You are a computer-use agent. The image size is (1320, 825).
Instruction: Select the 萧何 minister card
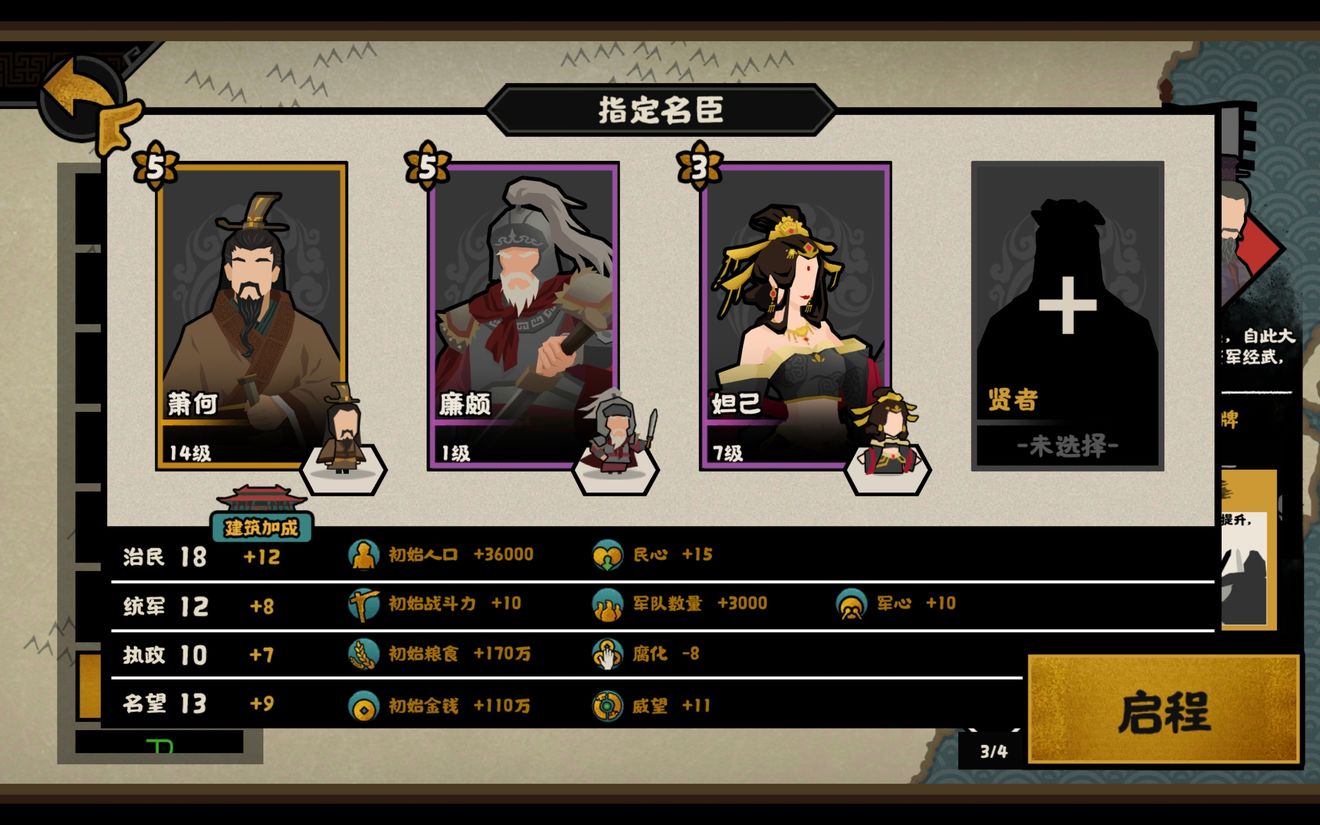point(251,316)
